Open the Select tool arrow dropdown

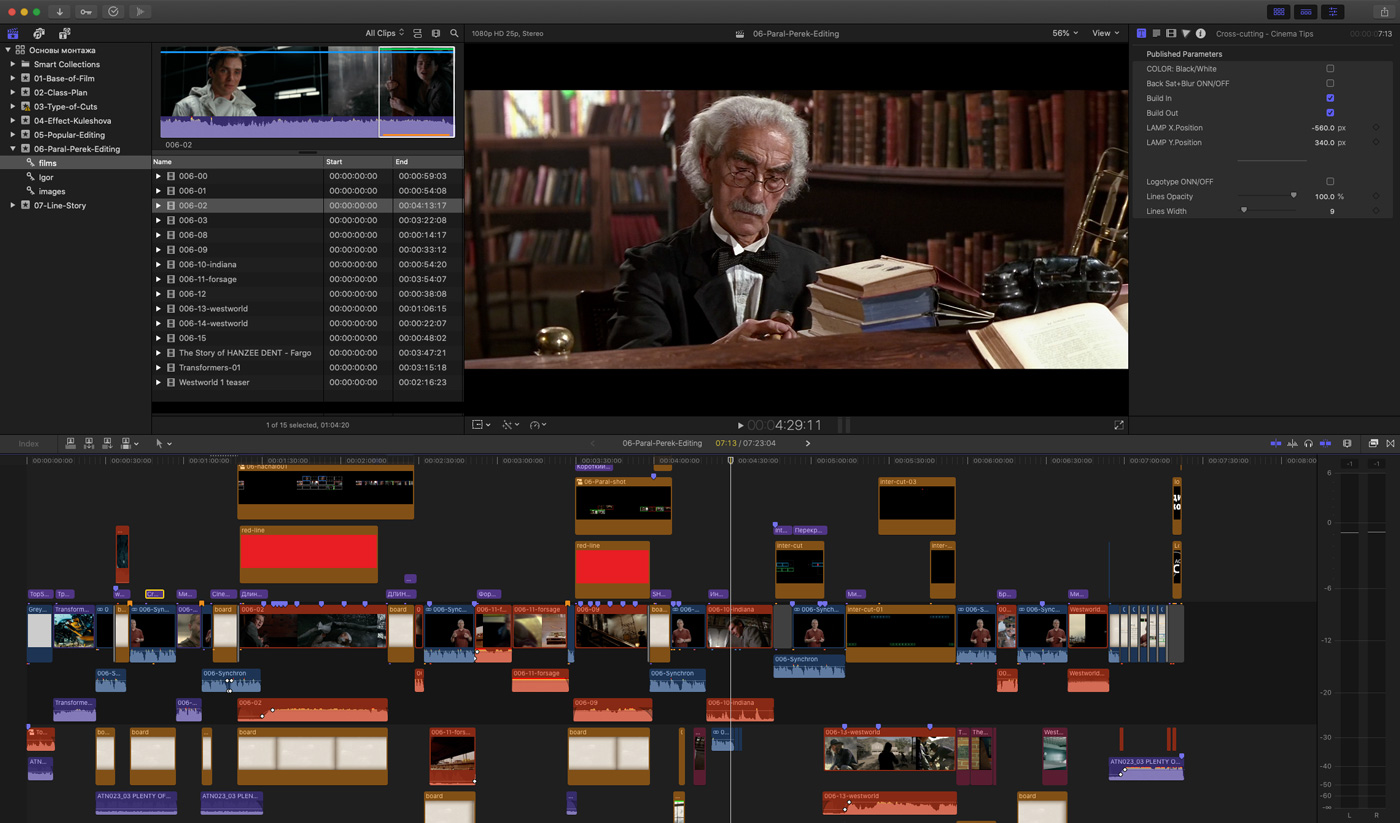[163, 443]
